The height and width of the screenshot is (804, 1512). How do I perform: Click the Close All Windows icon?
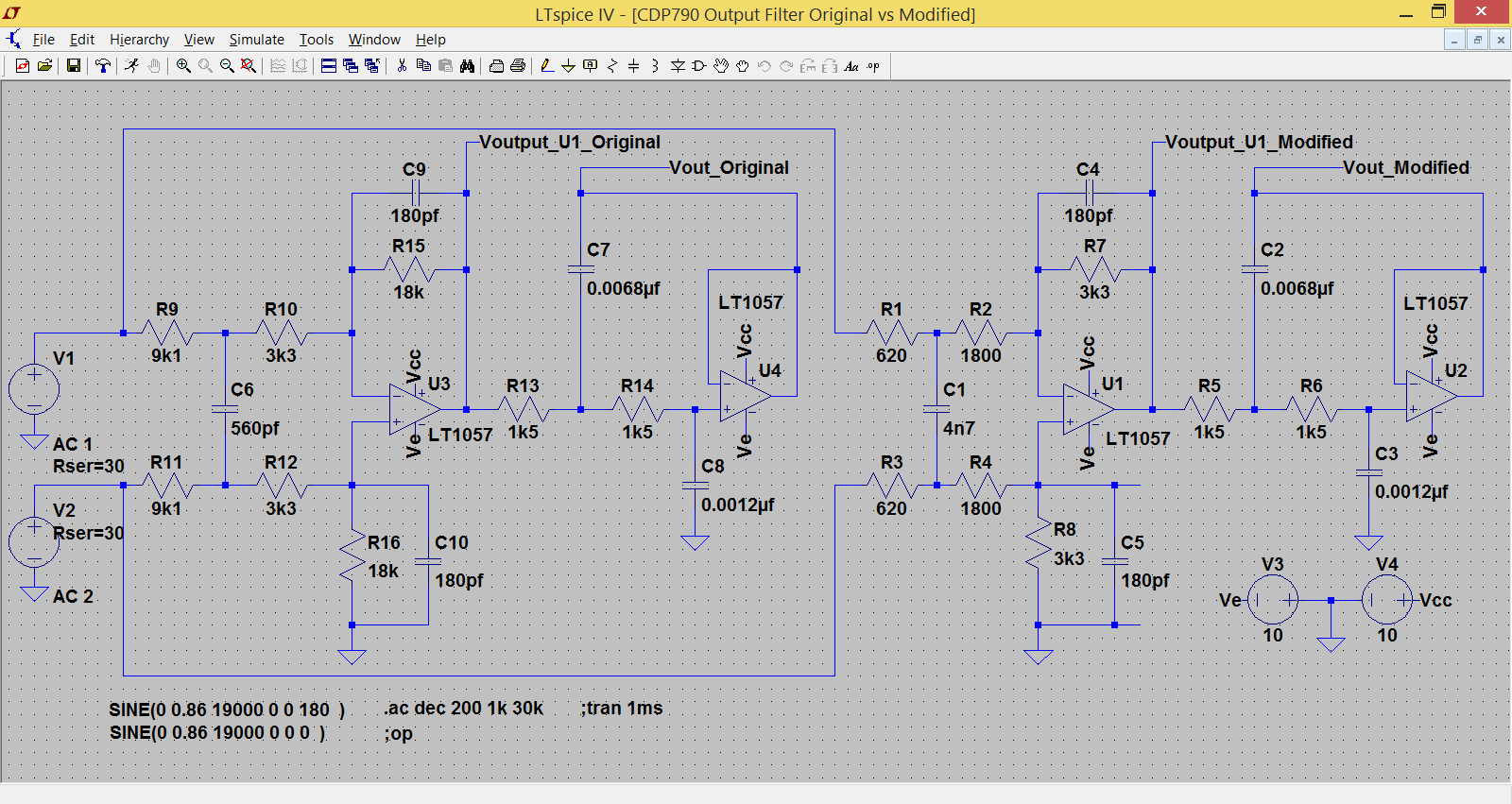pos(372,66)
